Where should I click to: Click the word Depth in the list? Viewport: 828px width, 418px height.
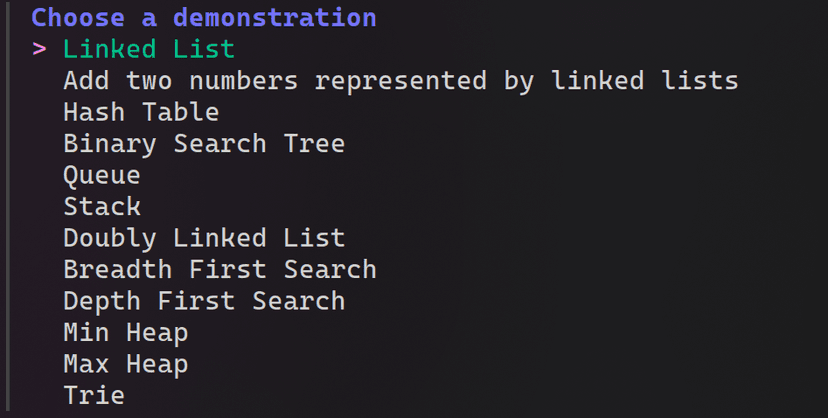pyautogui.click(x=102, y=301)
